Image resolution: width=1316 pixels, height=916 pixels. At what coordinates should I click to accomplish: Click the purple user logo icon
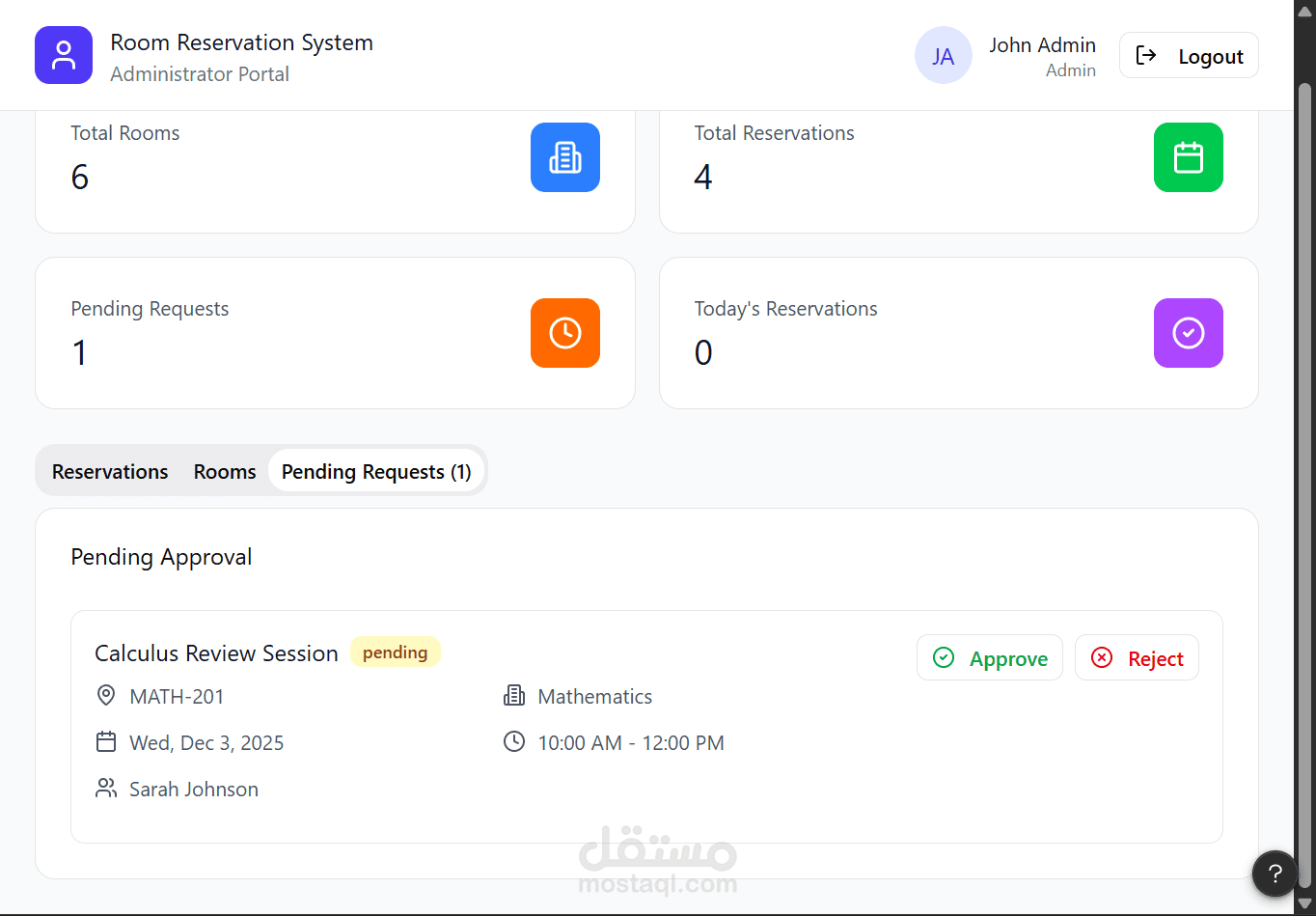(64, 55)
